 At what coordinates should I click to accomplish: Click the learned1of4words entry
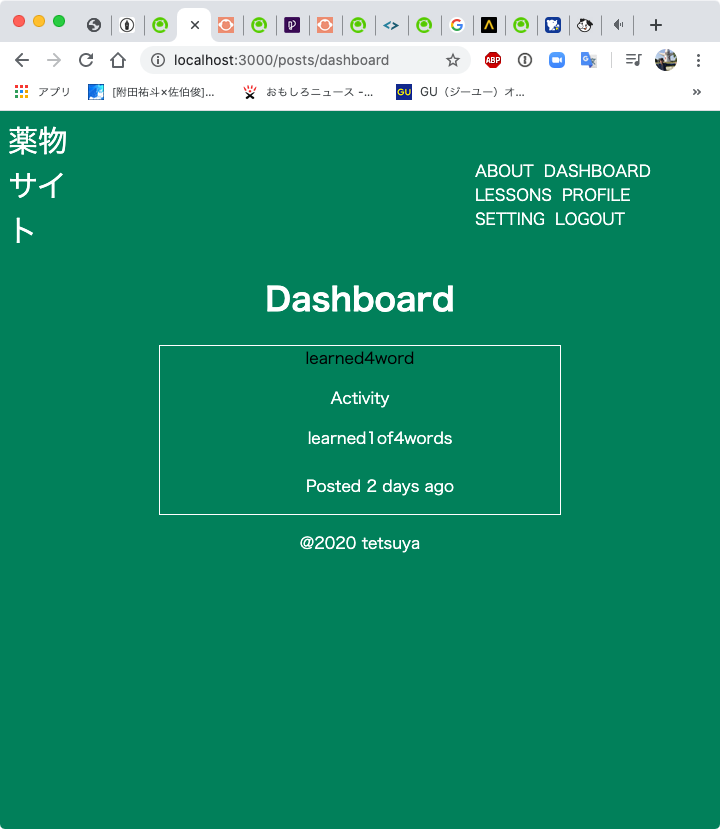380,438
